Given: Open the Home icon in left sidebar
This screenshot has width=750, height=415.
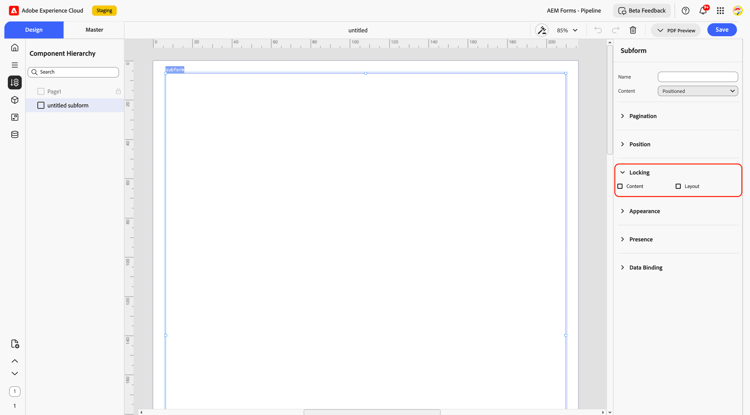Looking at the screenshot, I should [x=15, y=47].
